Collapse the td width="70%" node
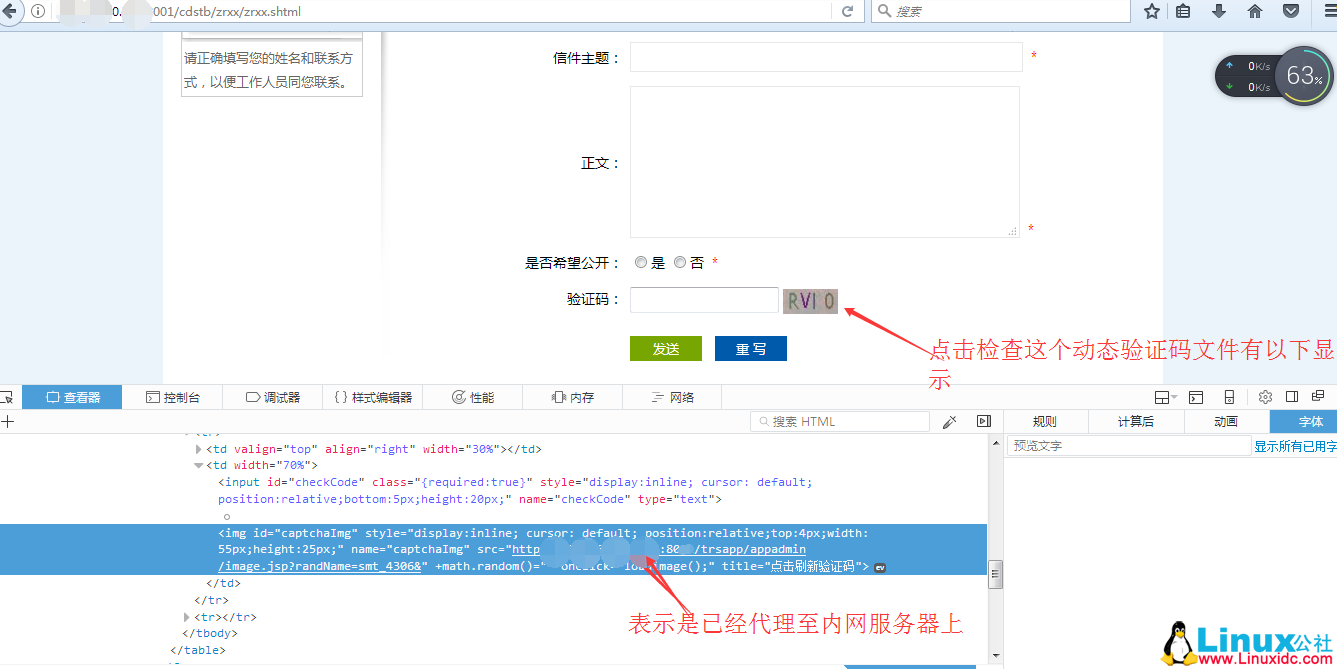 [x=198, y=466]
